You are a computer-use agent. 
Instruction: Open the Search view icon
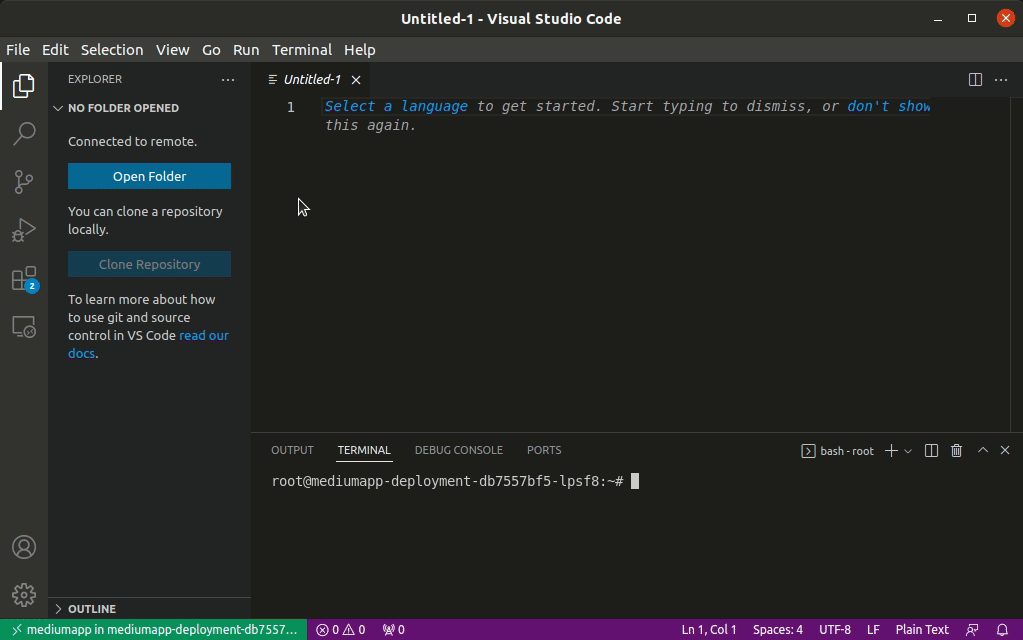(x=23, y=134)
